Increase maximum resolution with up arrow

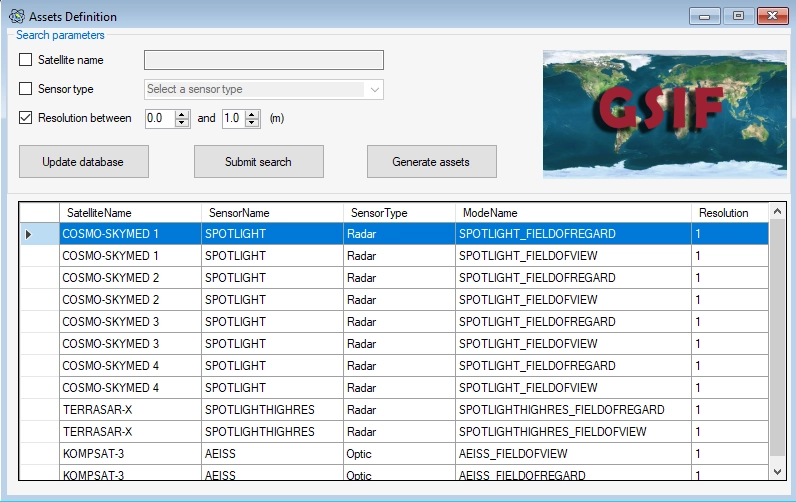252,114
